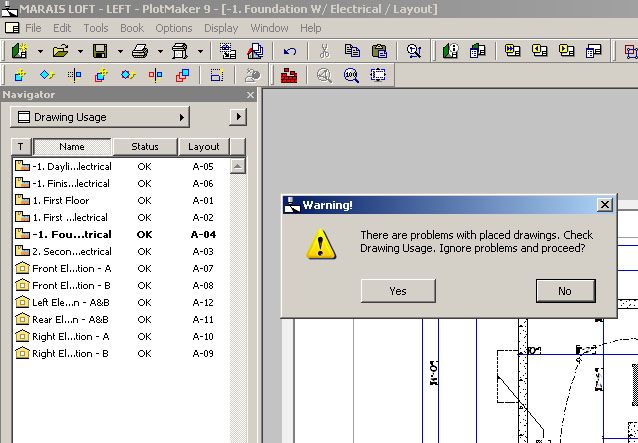Select the -1. Finis...lectrical drawing row
Screen dimensions: 638x443
121,183
